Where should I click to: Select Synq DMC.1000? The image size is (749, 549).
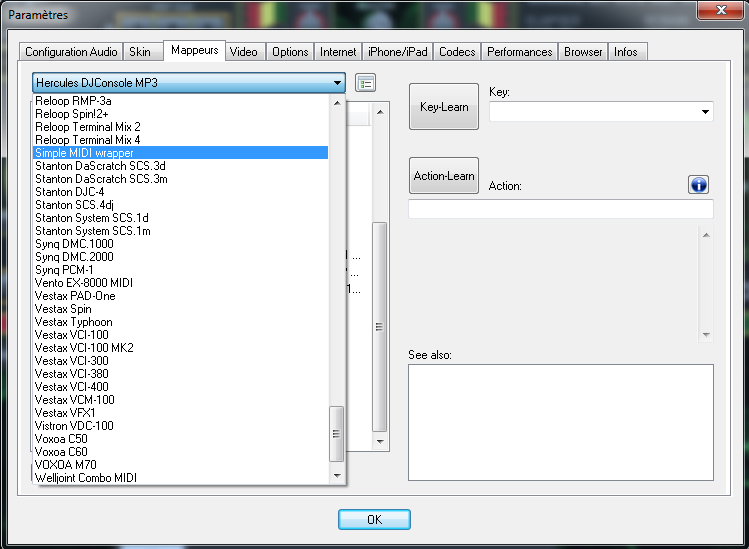coord(181,244)
